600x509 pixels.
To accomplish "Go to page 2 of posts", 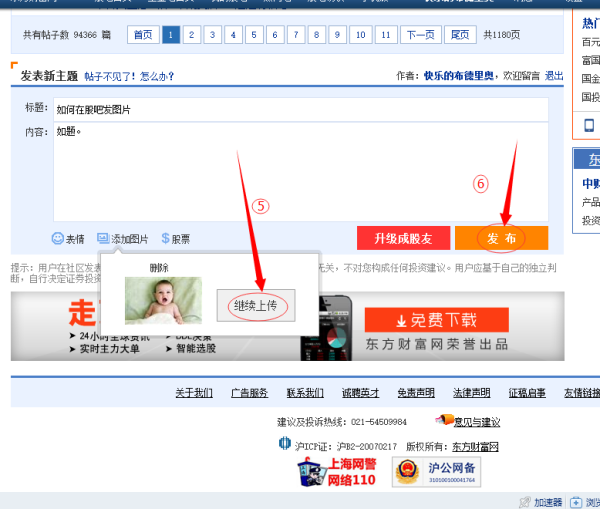I will click(x=192, y=35).
